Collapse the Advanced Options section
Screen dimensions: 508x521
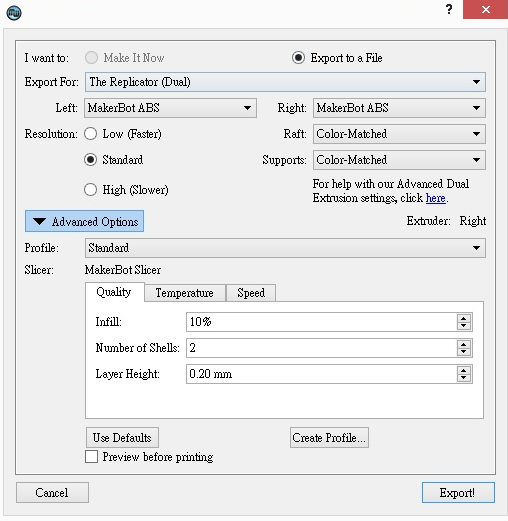[84, 221]
